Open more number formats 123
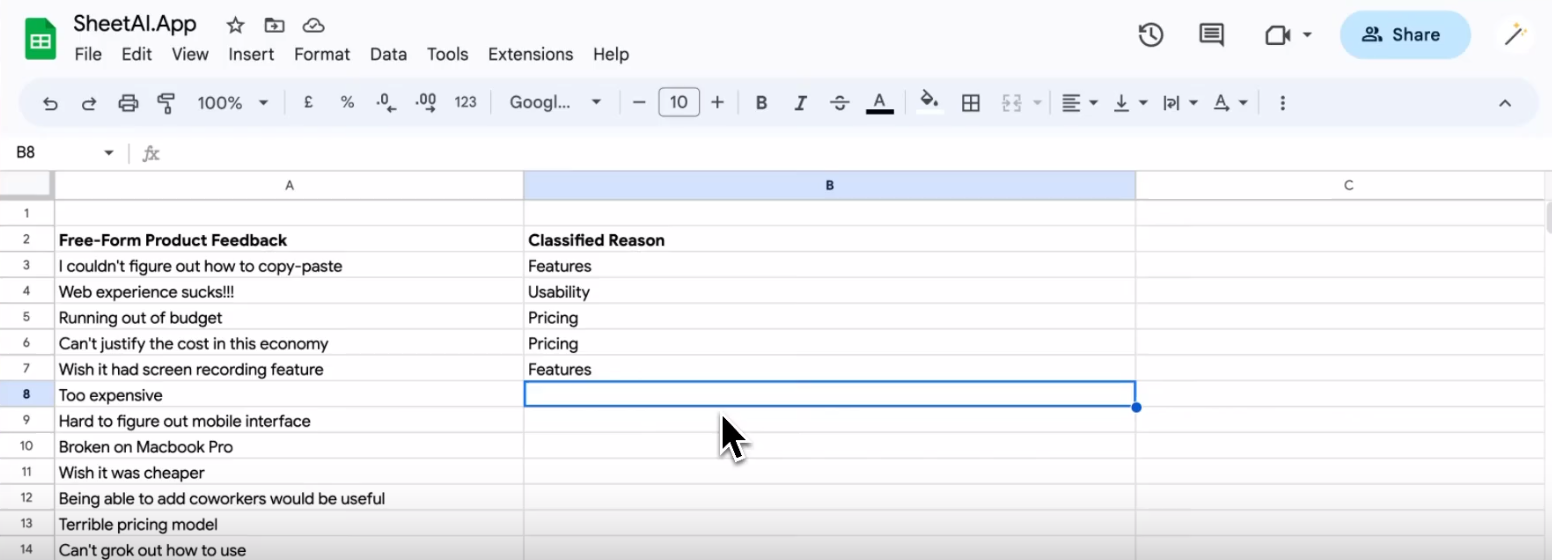This screenshot has height=560, width=1552. point(465,102)
